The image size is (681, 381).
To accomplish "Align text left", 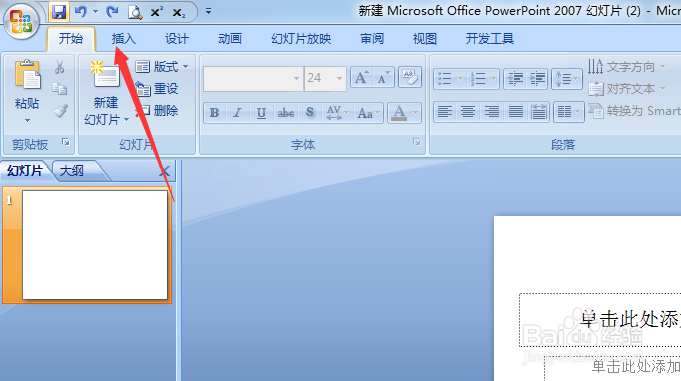I will pyautogui.click(x=445, y=112).
